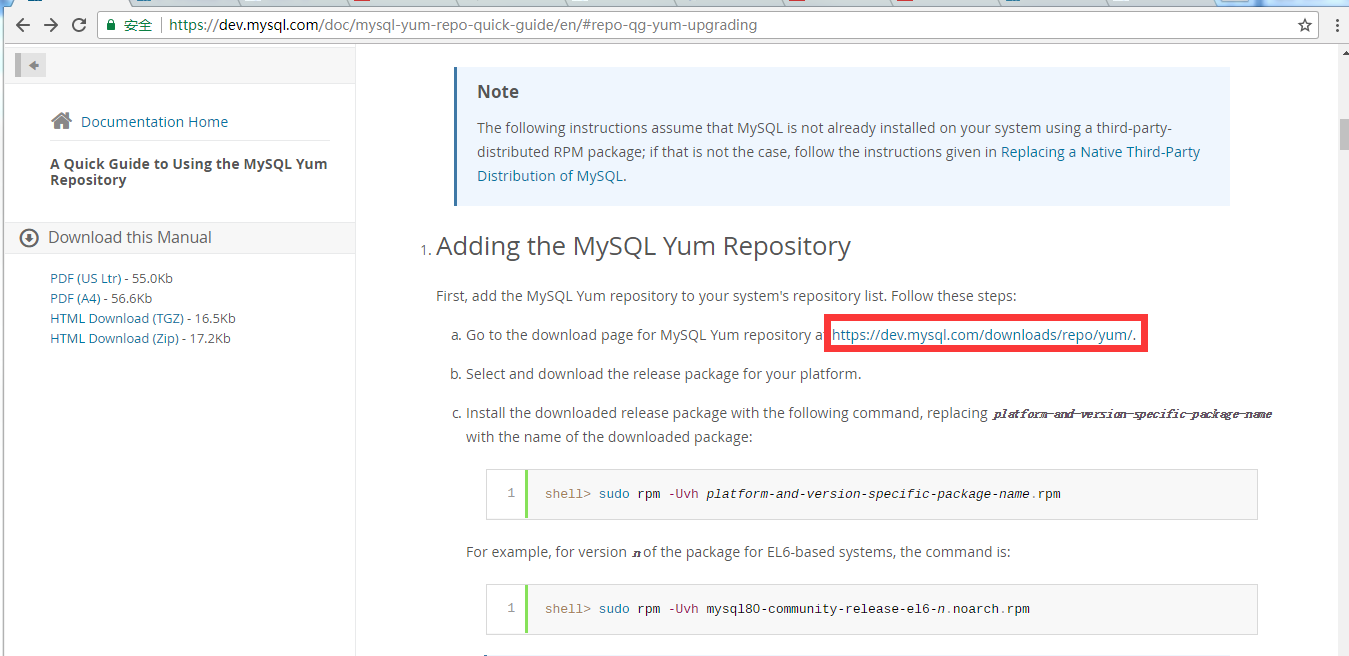
Task: Download PDF (A4) manual
Action: click(76, 298)
